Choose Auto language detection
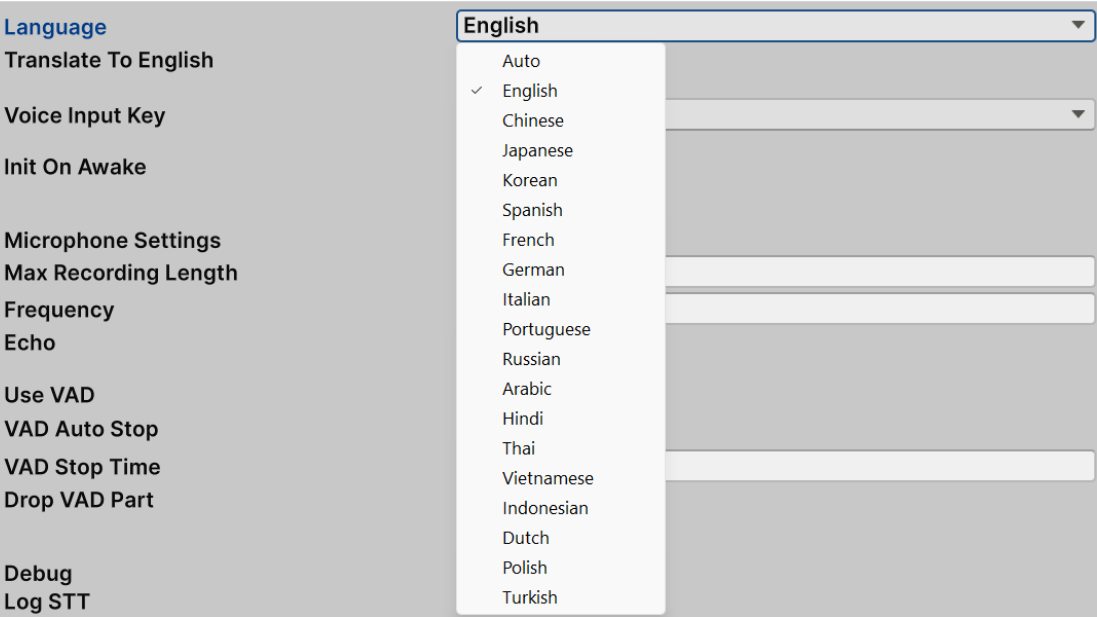 [521, 61]
